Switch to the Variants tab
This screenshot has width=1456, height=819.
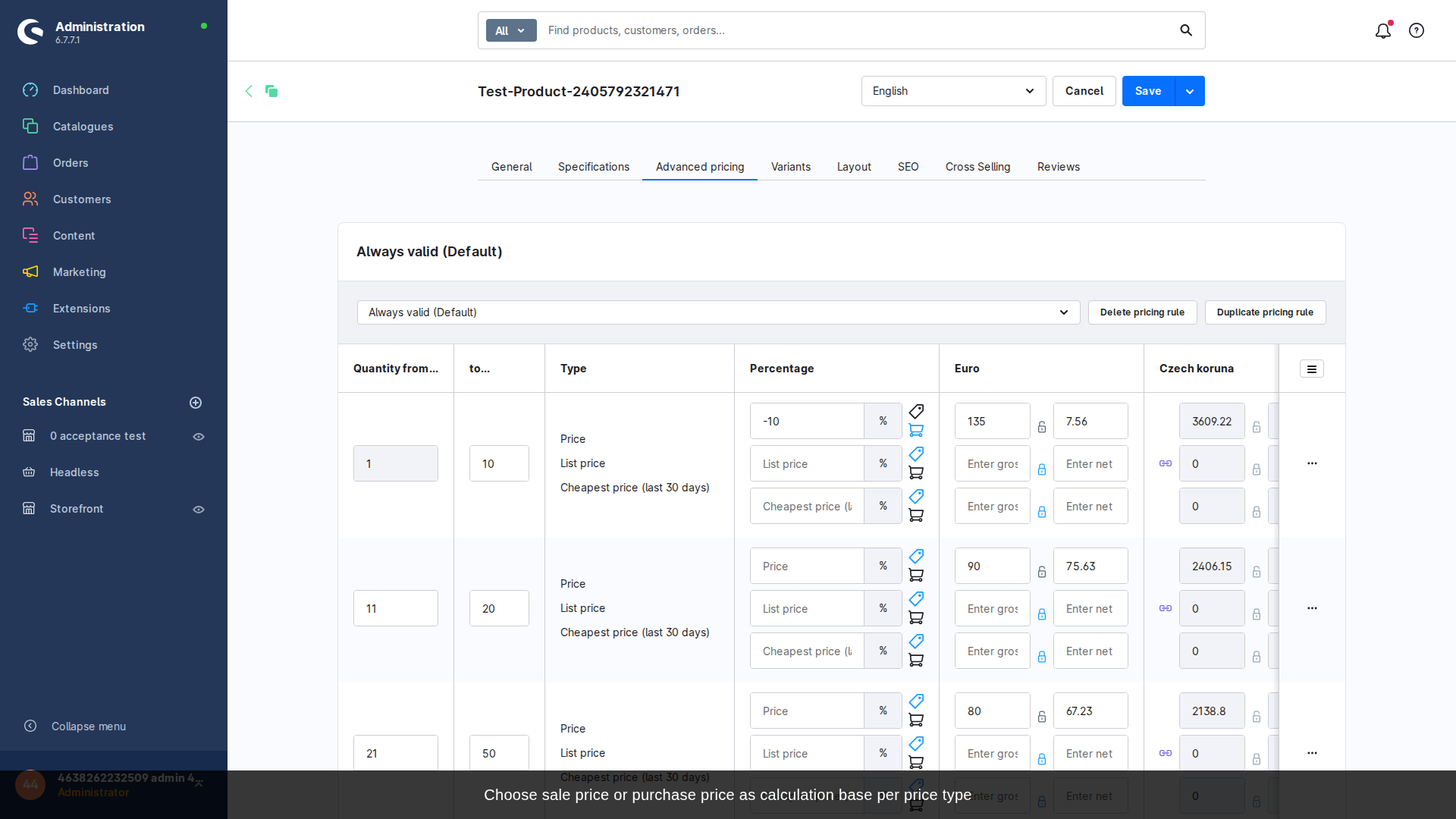click(790, 167)
